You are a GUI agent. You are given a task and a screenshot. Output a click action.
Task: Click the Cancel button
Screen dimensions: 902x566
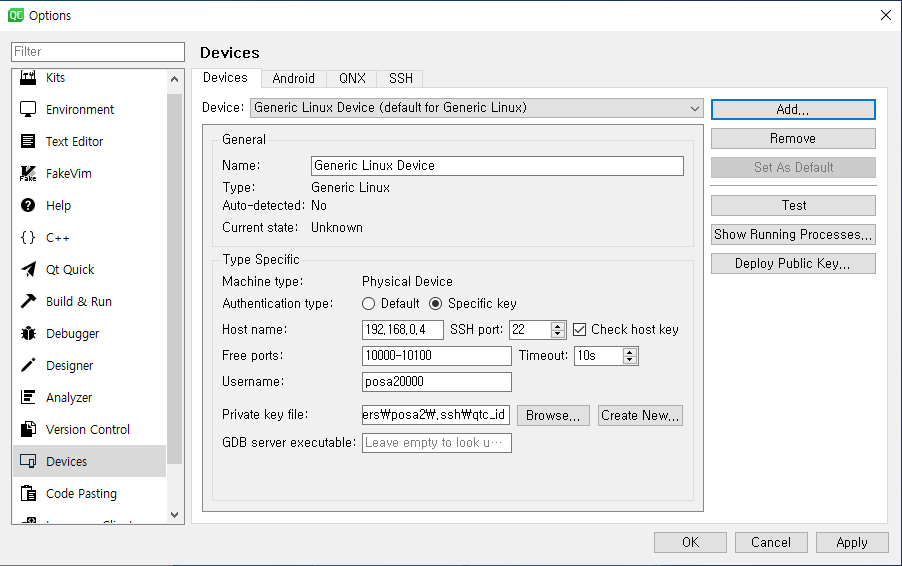[x=771, y=542]
